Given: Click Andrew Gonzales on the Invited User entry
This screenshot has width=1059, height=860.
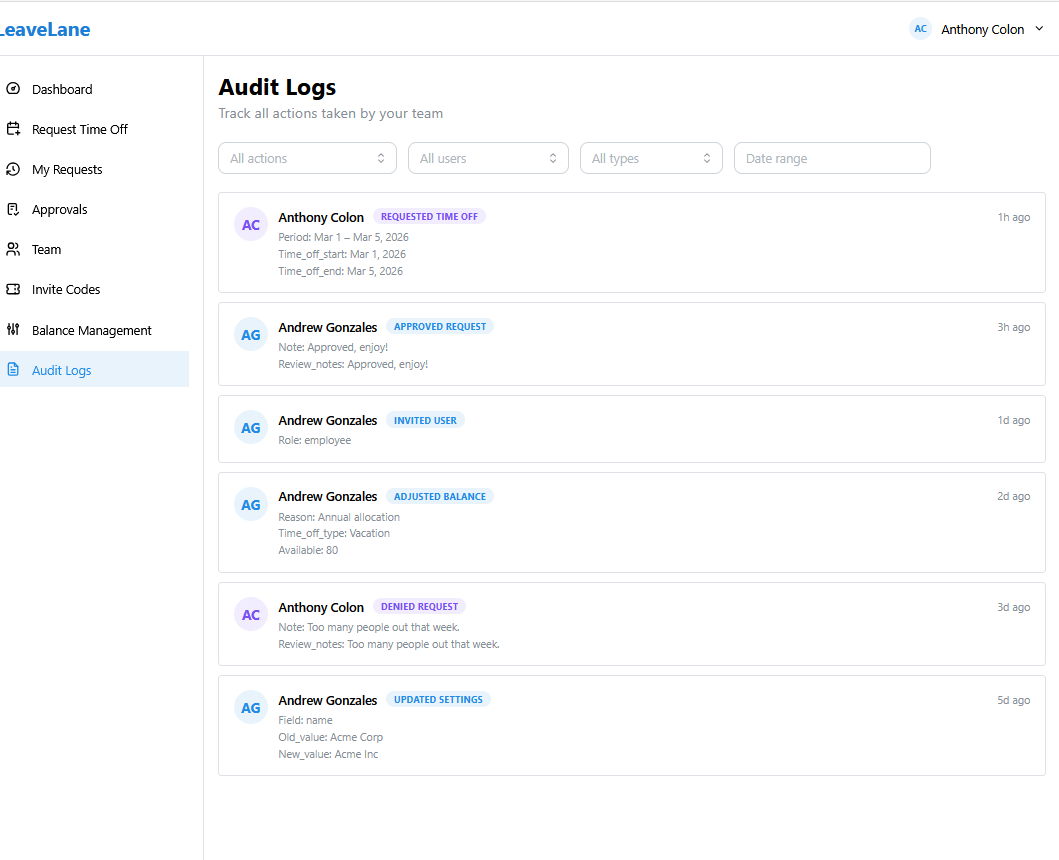Looking at the screenshot, I should [328, 420].
